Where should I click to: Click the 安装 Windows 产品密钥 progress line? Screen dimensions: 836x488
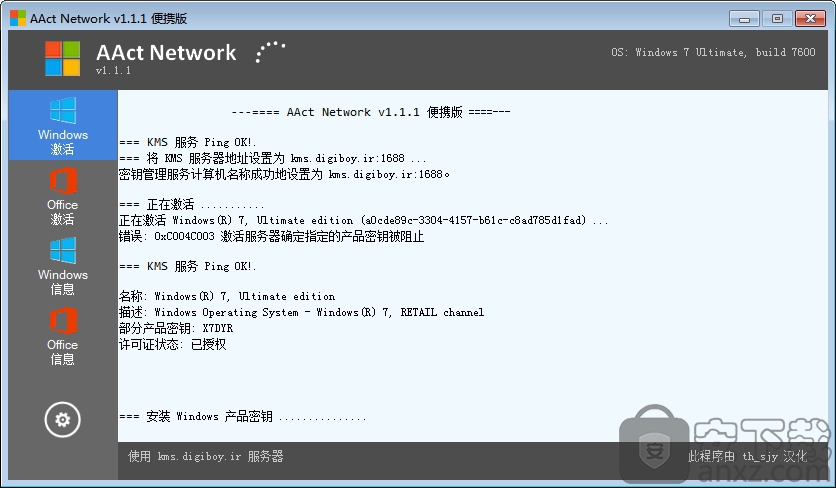click(x=243, y=417)
